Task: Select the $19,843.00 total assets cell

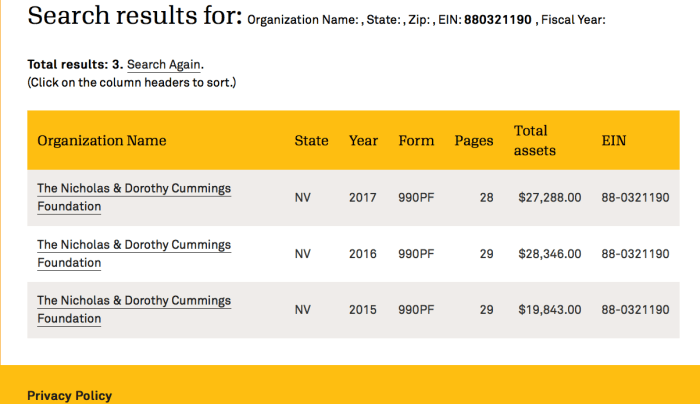Action: click(x=549, y=310)
